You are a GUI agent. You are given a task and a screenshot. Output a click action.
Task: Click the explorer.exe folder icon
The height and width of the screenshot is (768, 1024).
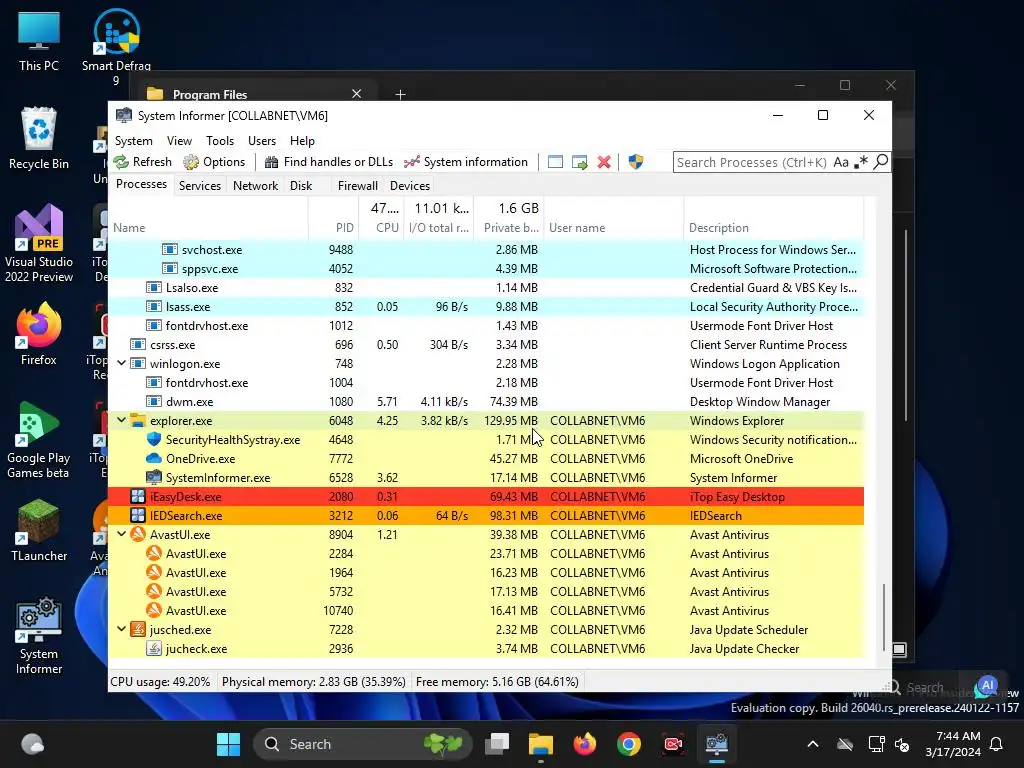tap(137, 421)
